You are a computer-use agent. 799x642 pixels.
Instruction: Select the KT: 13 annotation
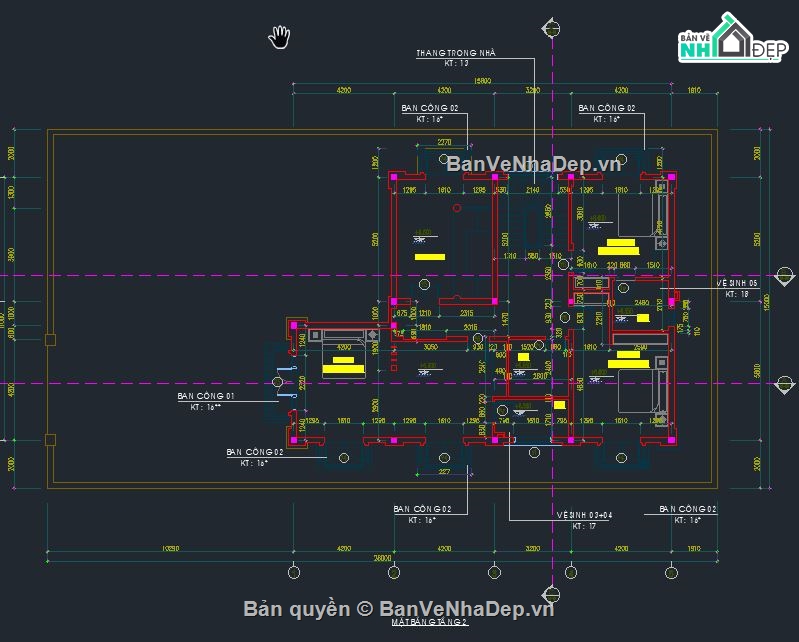coord(456,63)
